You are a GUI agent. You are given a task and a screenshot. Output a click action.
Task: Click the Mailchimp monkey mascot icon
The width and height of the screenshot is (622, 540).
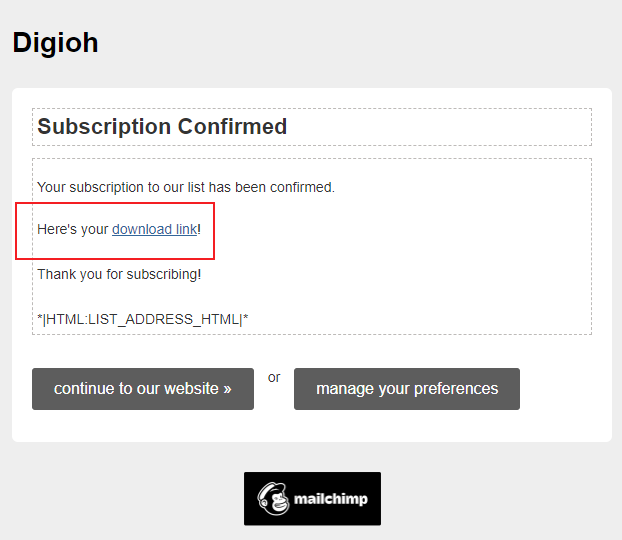pos(272,498)
